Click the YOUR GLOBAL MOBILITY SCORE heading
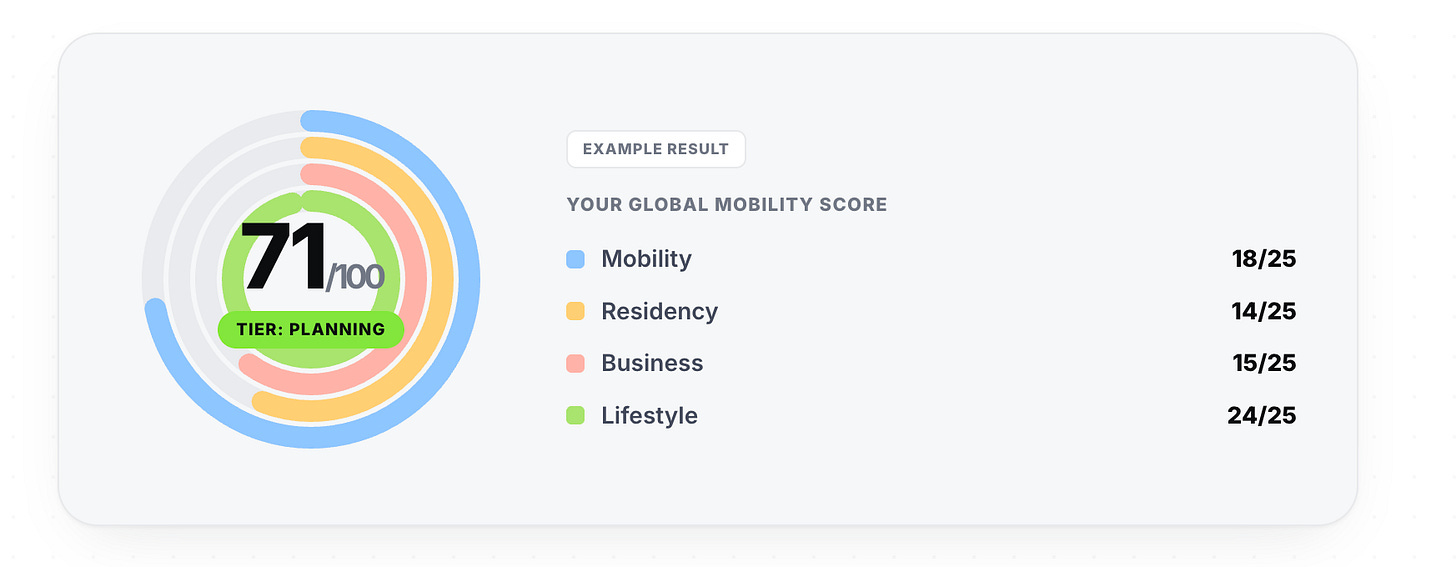 (727, 205)
